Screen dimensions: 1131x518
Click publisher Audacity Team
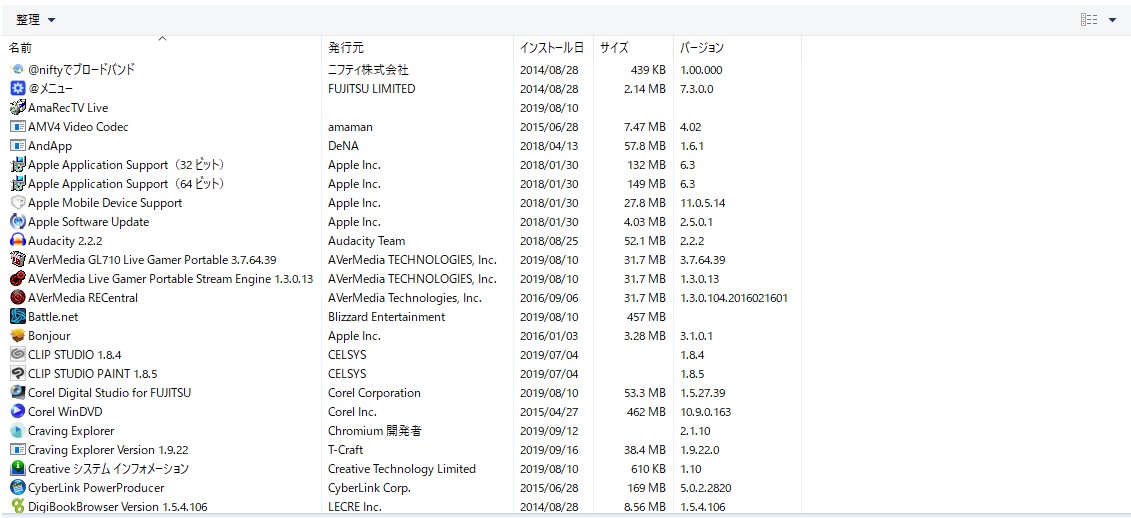[x=366, y=241]
